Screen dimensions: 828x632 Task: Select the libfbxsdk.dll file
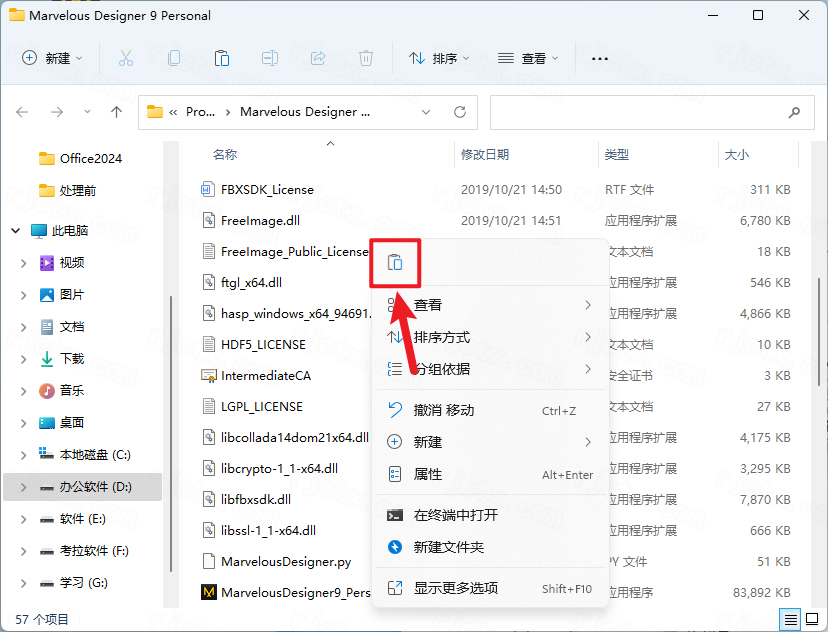pos(246,499)
